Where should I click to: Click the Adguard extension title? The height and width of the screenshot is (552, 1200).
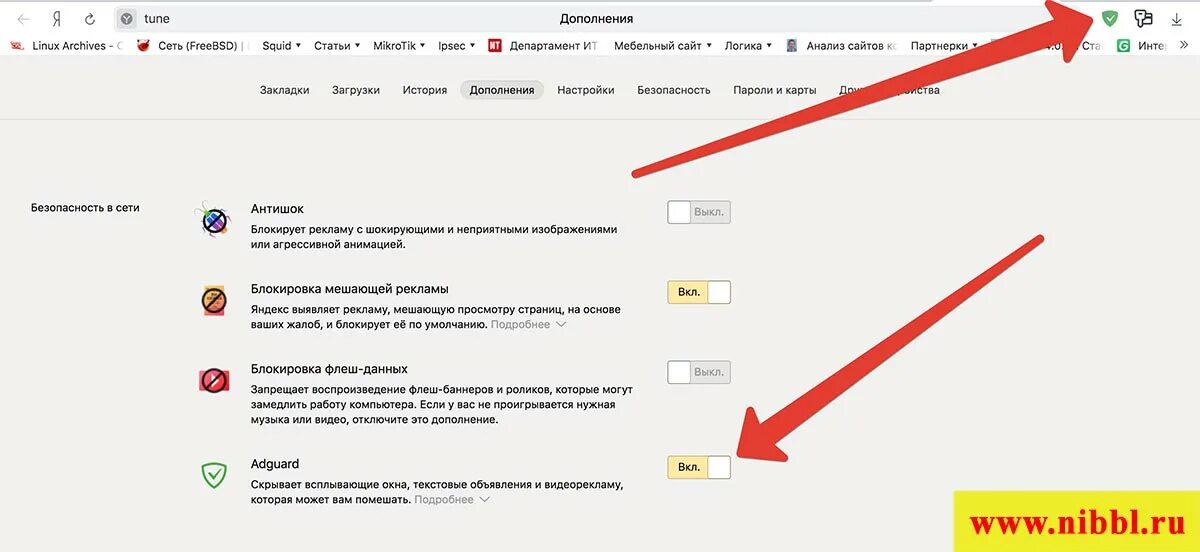point(275,464)
